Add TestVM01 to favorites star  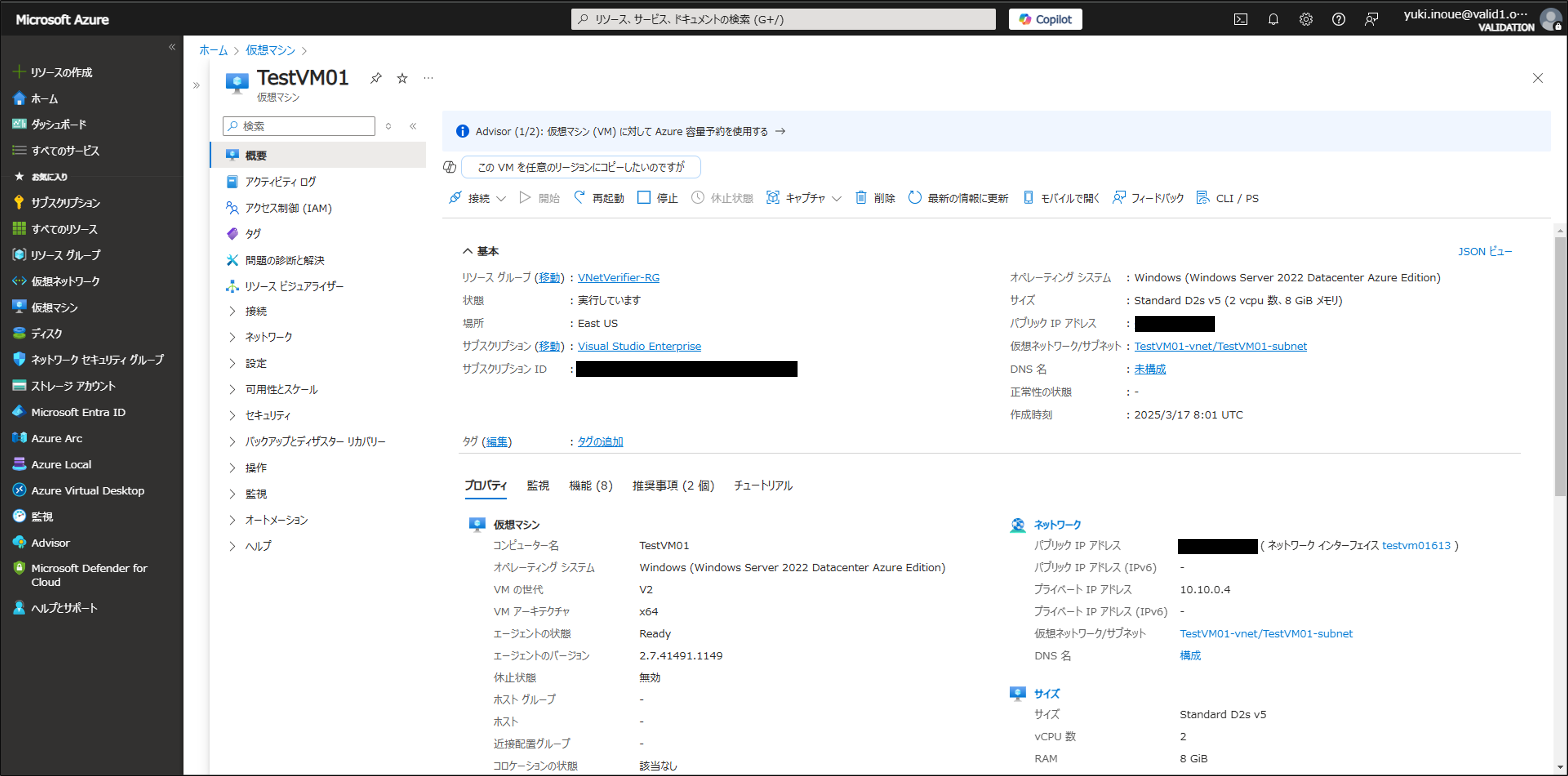402,78
